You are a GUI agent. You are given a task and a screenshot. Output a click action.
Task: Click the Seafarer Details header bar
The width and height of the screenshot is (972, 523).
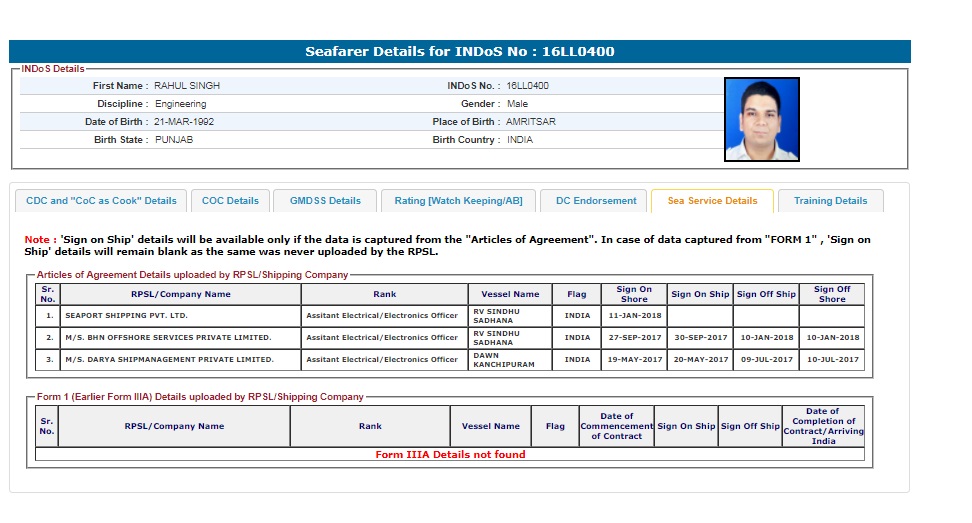(460, 52)
